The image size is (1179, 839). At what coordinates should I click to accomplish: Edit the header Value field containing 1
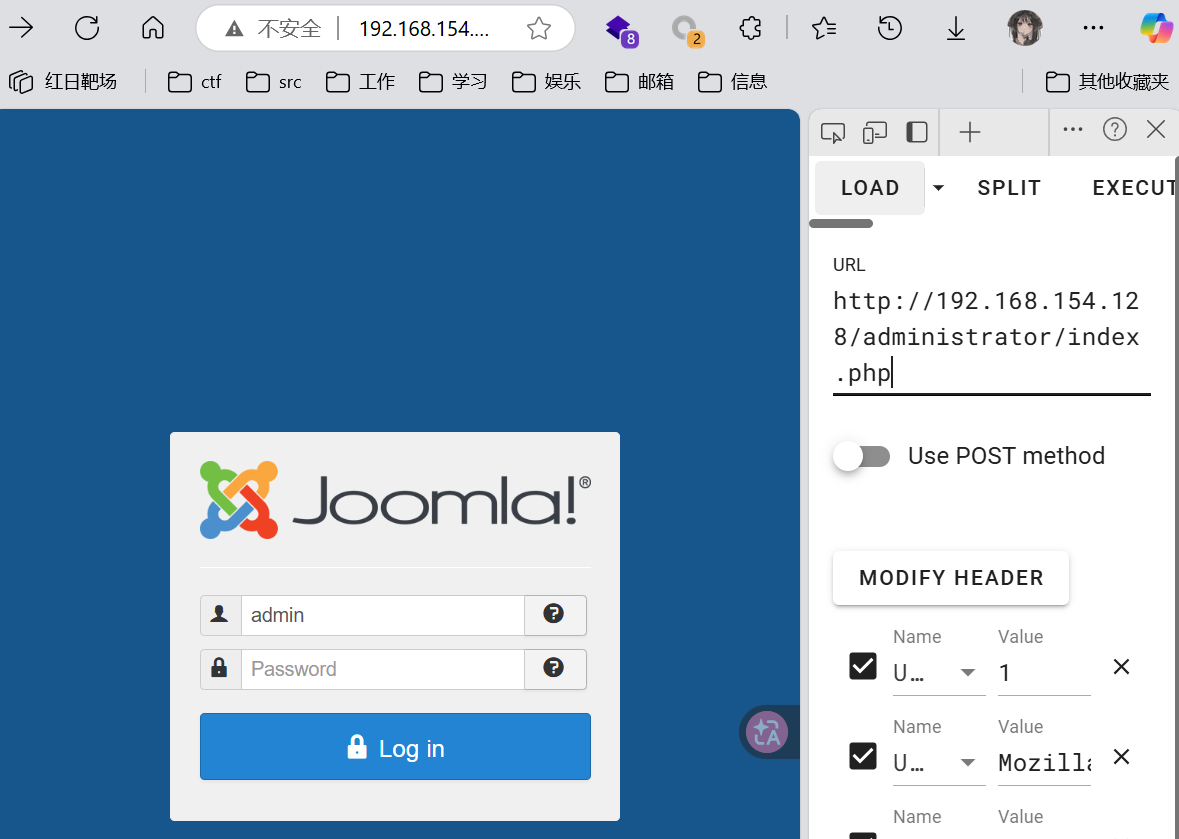point(1044,673)
